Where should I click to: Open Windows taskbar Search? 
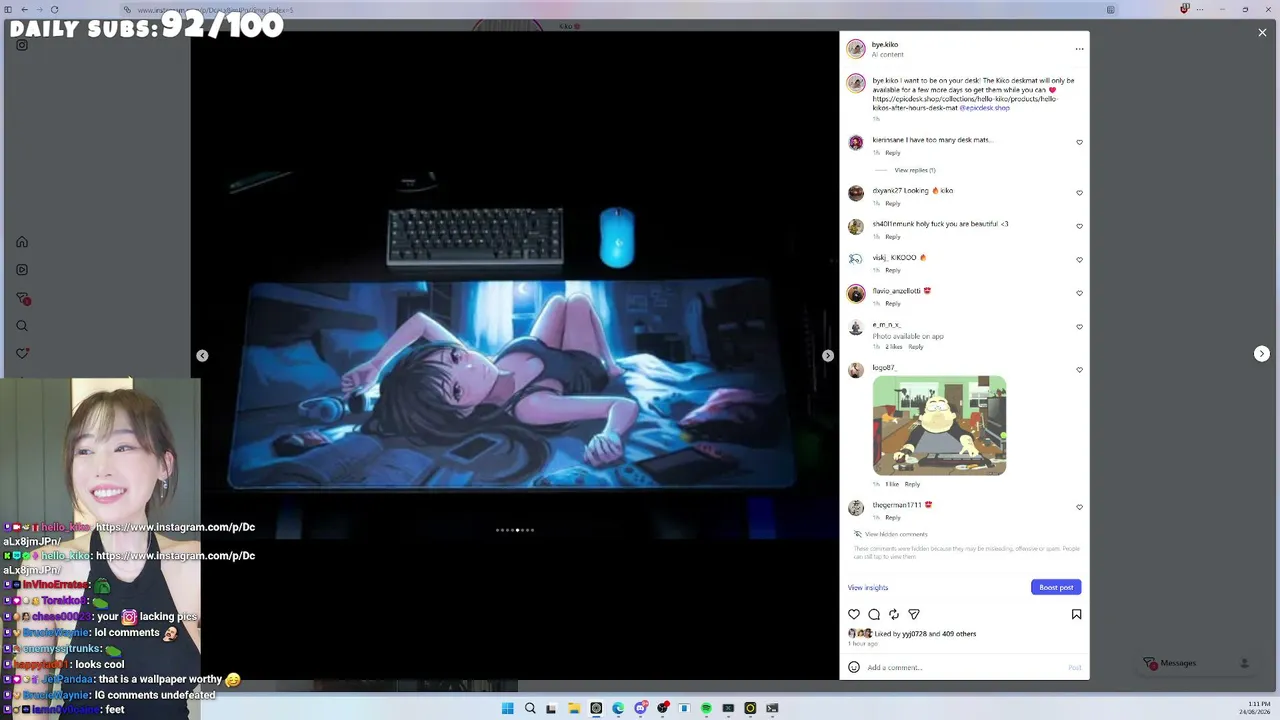(x=530, y=708)
